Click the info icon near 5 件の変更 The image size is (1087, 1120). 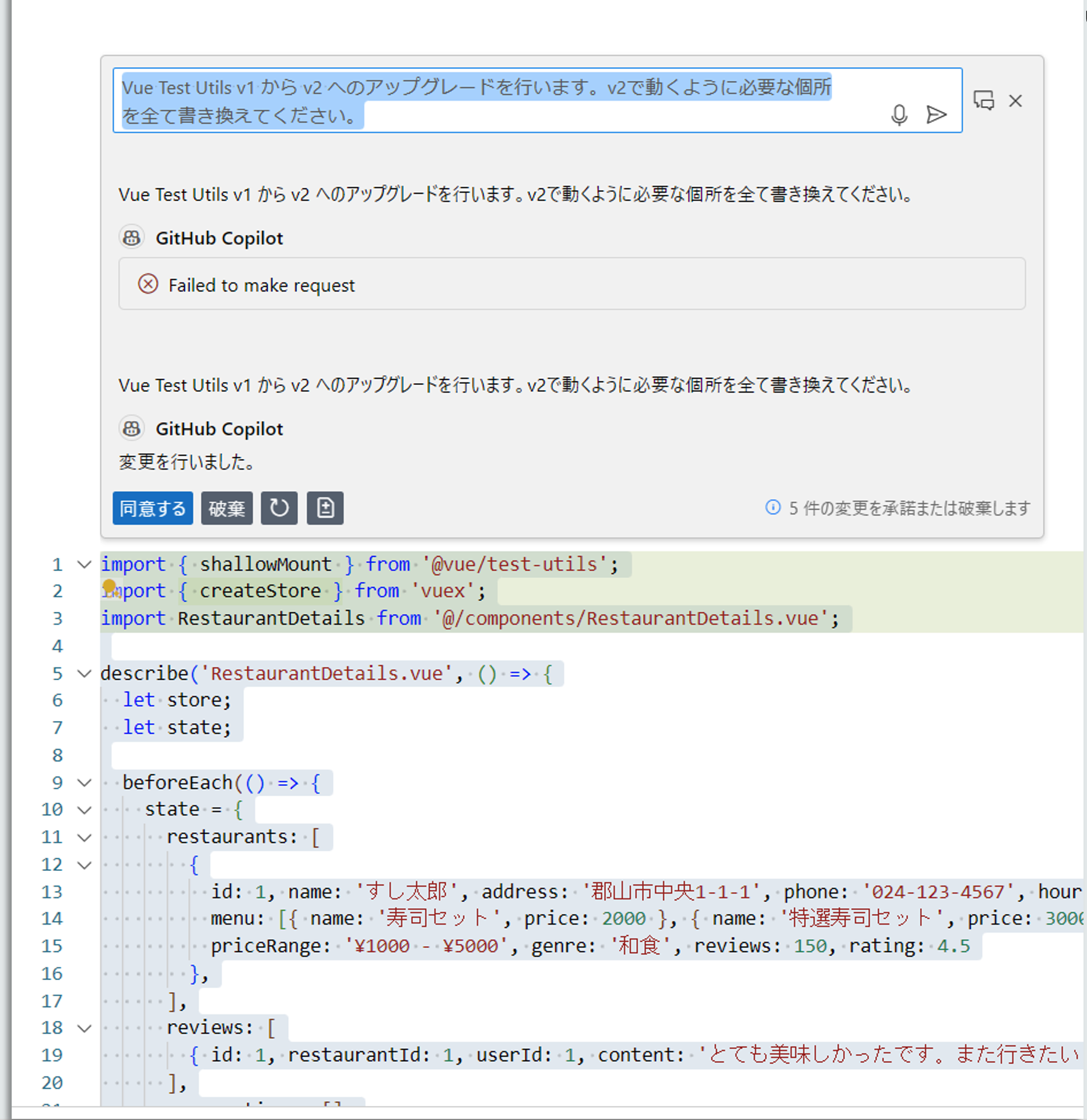point(773,508)
